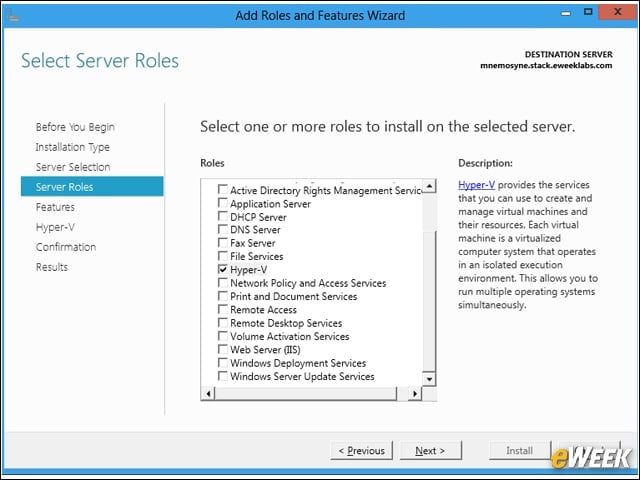Enable the Application Server role checkbox
This screenshot has width=640, height=480.
[223, 203]
